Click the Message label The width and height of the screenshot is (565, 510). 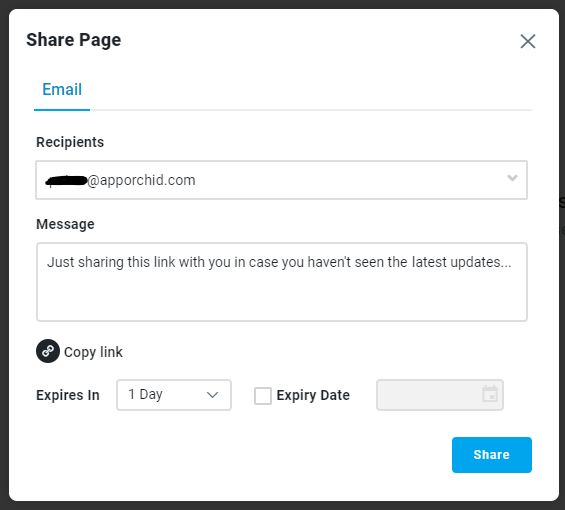[65, 224]
